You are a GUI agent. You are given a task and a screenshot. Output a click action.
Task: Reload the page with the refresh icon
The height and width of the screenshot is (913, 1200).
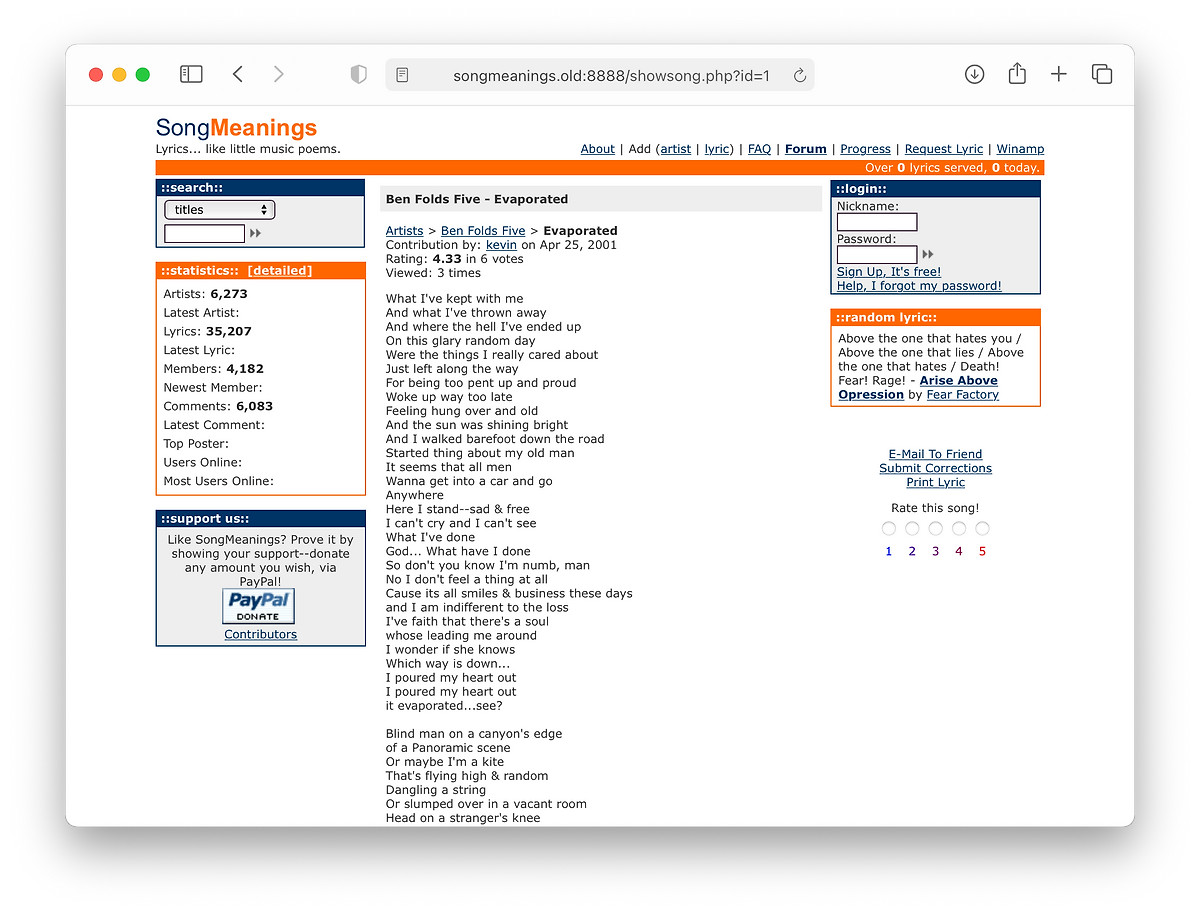[x=799, y=75]
